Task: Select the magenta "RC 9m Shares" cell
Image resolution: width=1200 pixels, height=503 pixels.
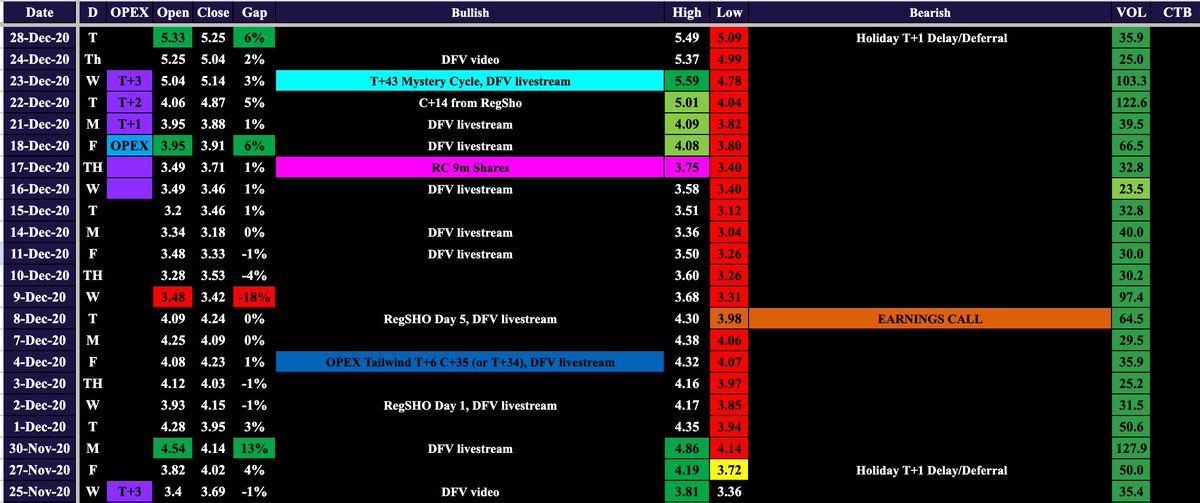Action: 469,169
